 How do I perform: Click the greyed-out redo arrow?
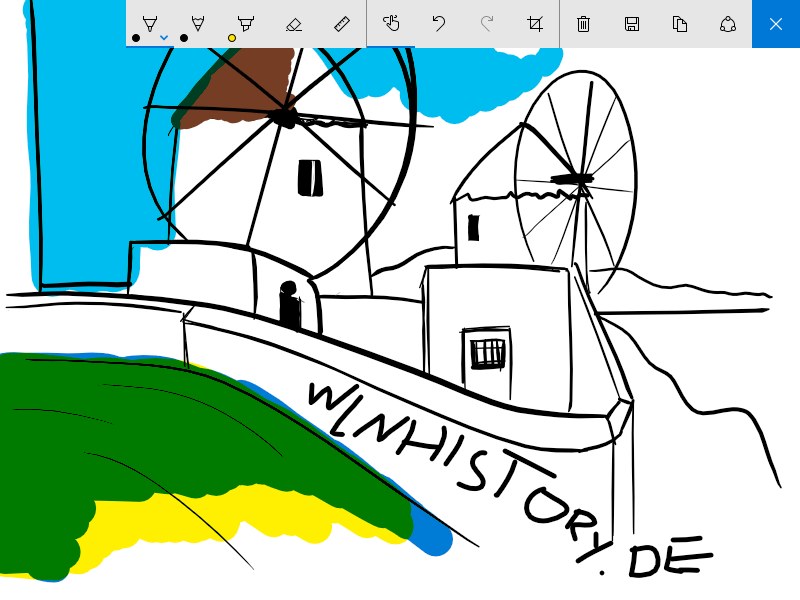coord(487,24)
